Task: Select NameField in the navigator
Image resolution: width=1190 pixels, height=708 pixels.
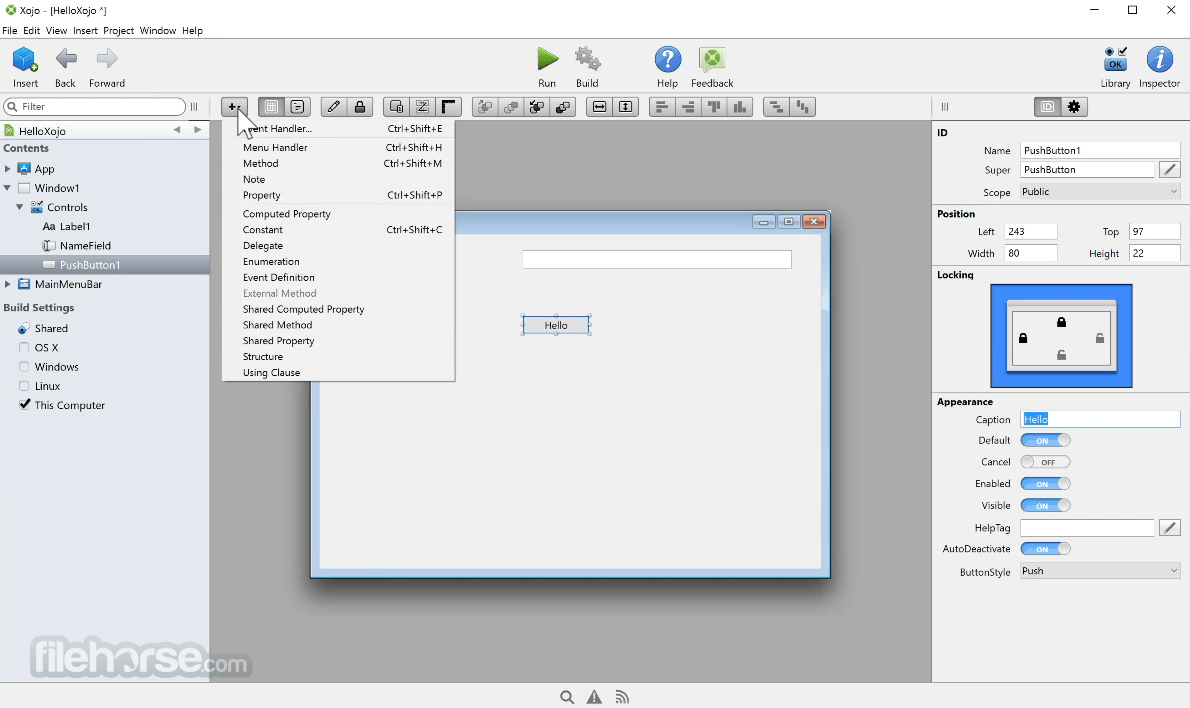Action: pos(85,245)
